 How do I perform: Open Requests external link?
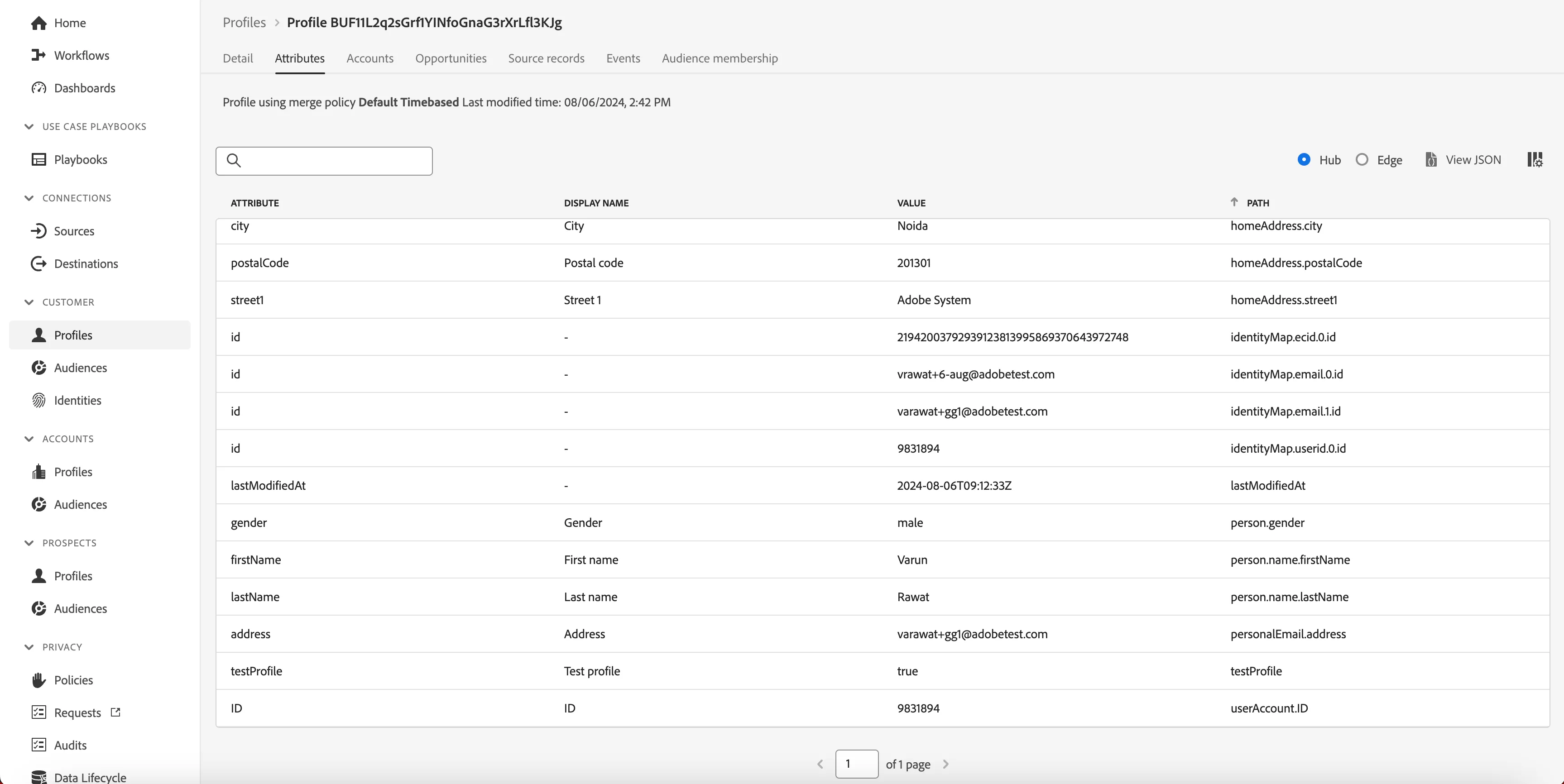click(115, 712)
